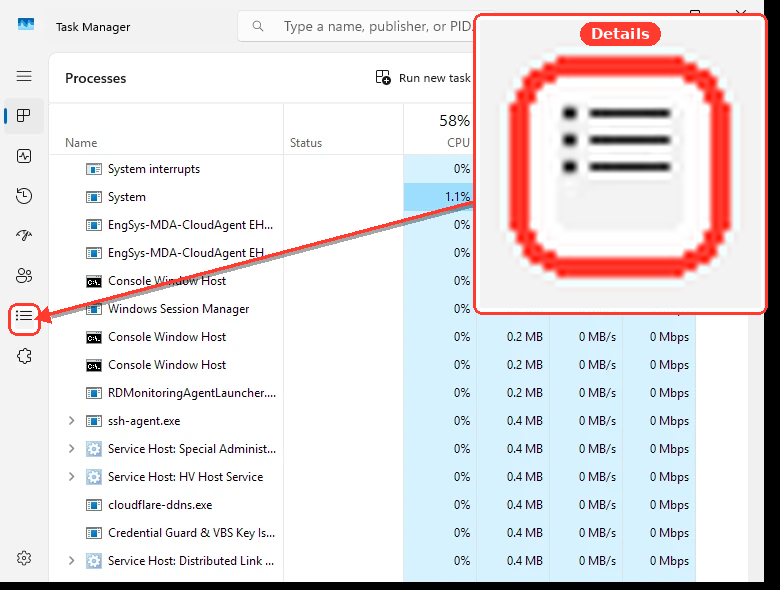Screen dimensions: 780x590
Task: Expand Service Host: Special Administ... row
Action: click(x=72, y=449)
